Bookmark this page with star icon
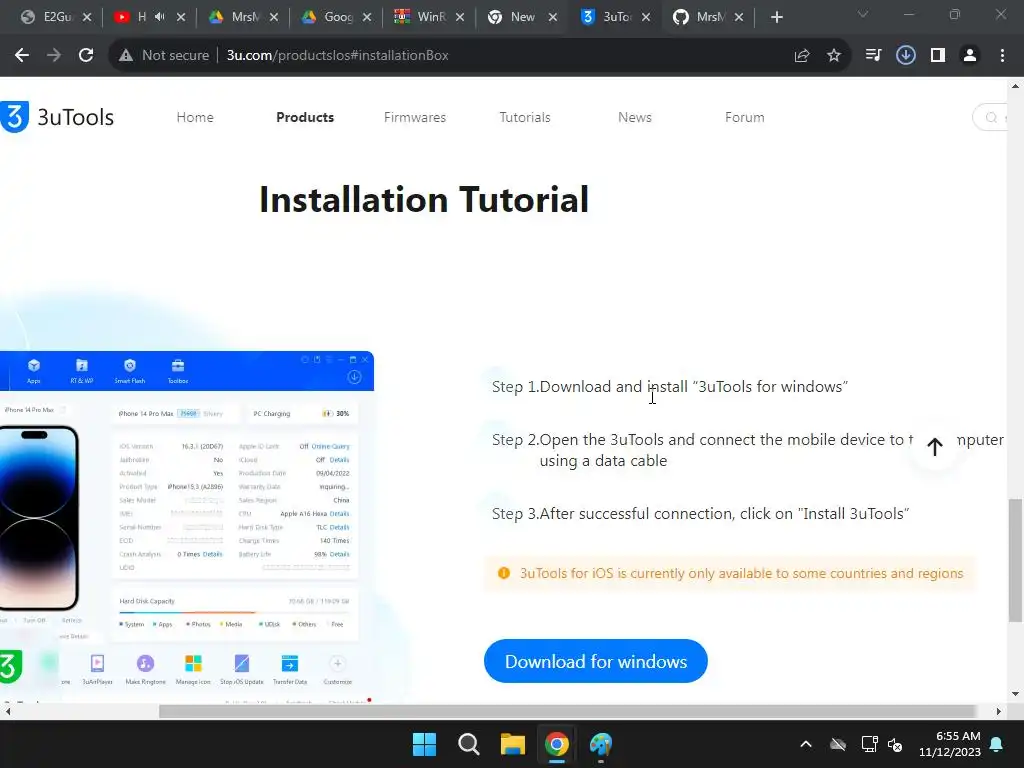The image size is (1024, 768). (x=834, y=56)
